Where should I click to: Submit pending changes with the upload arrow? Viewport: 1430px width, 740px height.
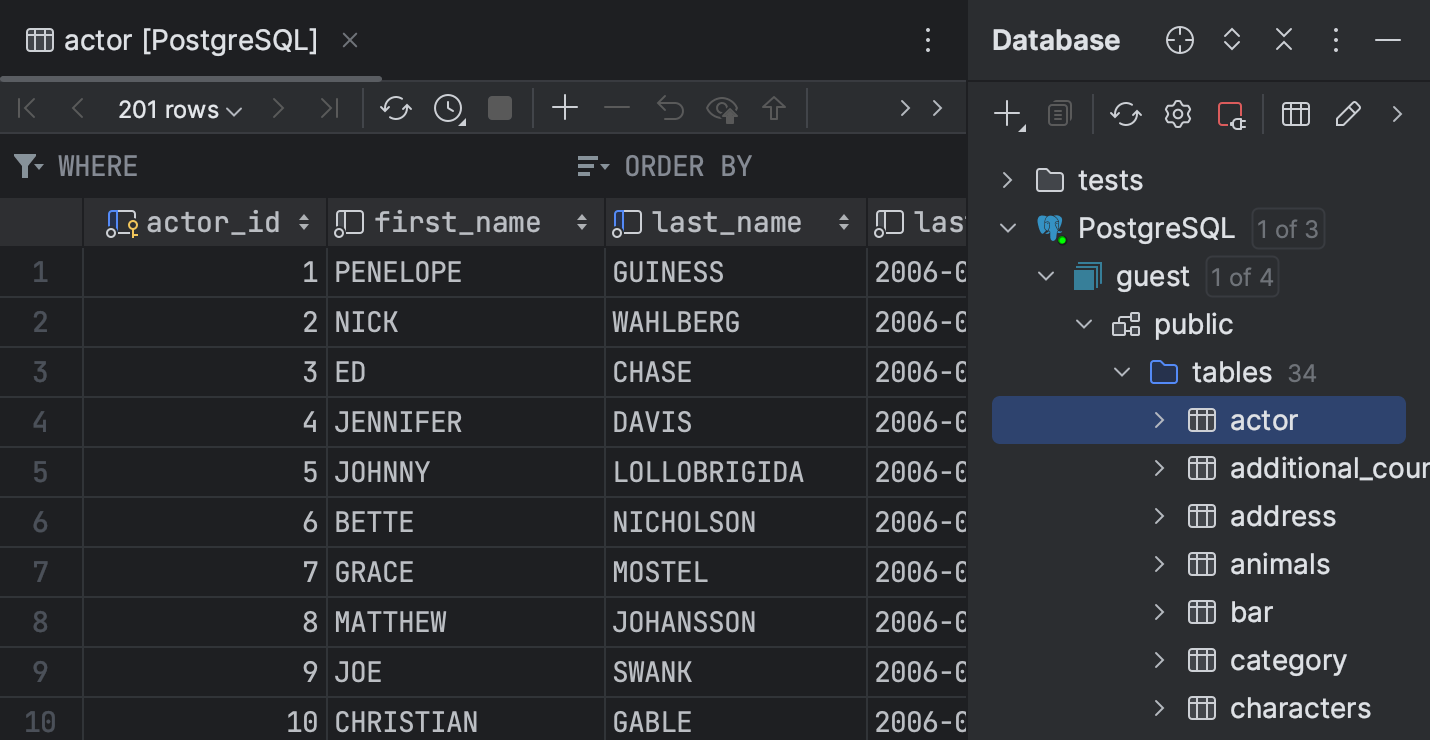774,108
